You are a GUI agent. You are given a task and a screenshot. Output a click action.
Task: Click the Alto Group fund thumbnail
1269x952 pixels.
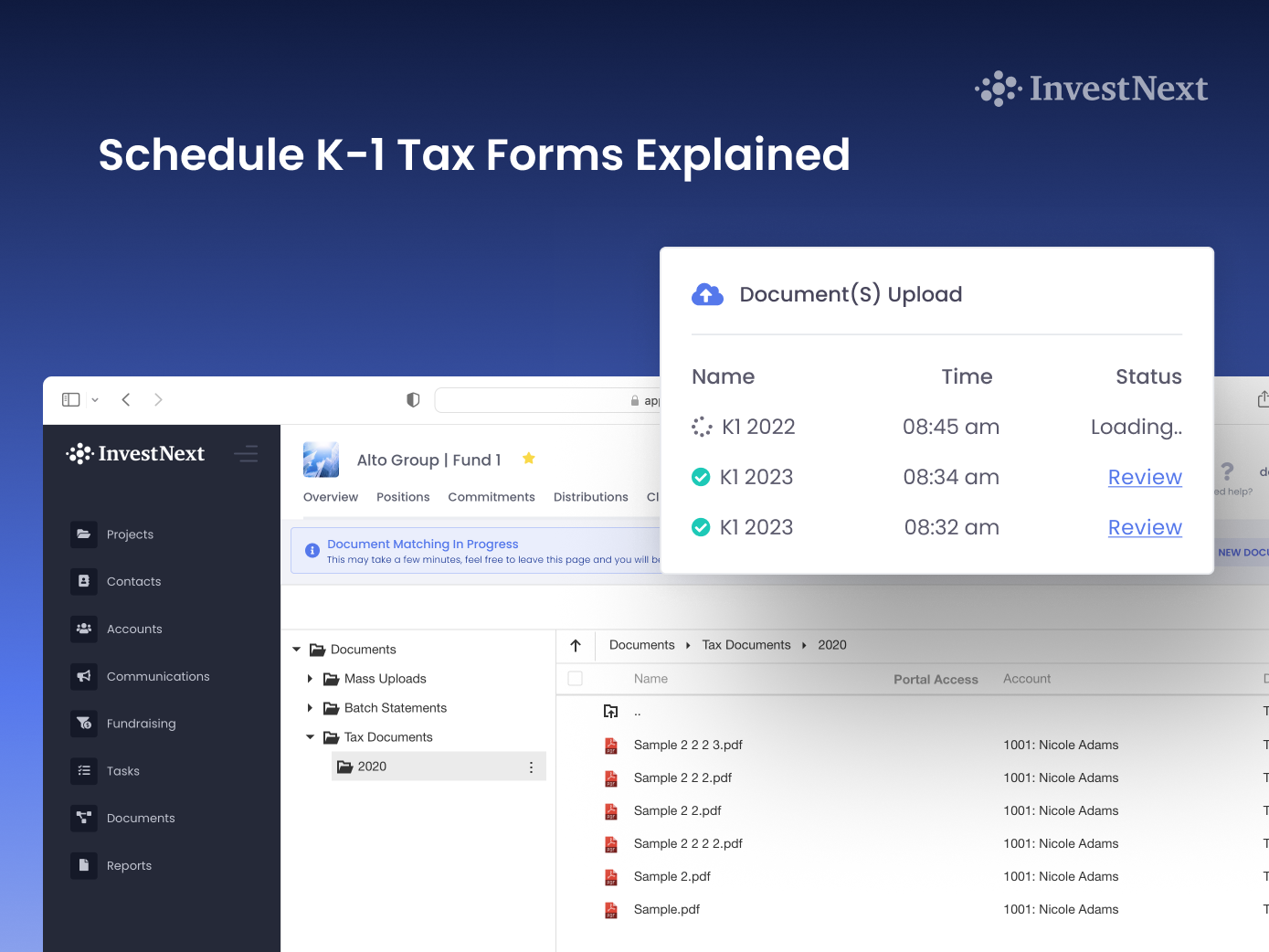click(321, 460)
